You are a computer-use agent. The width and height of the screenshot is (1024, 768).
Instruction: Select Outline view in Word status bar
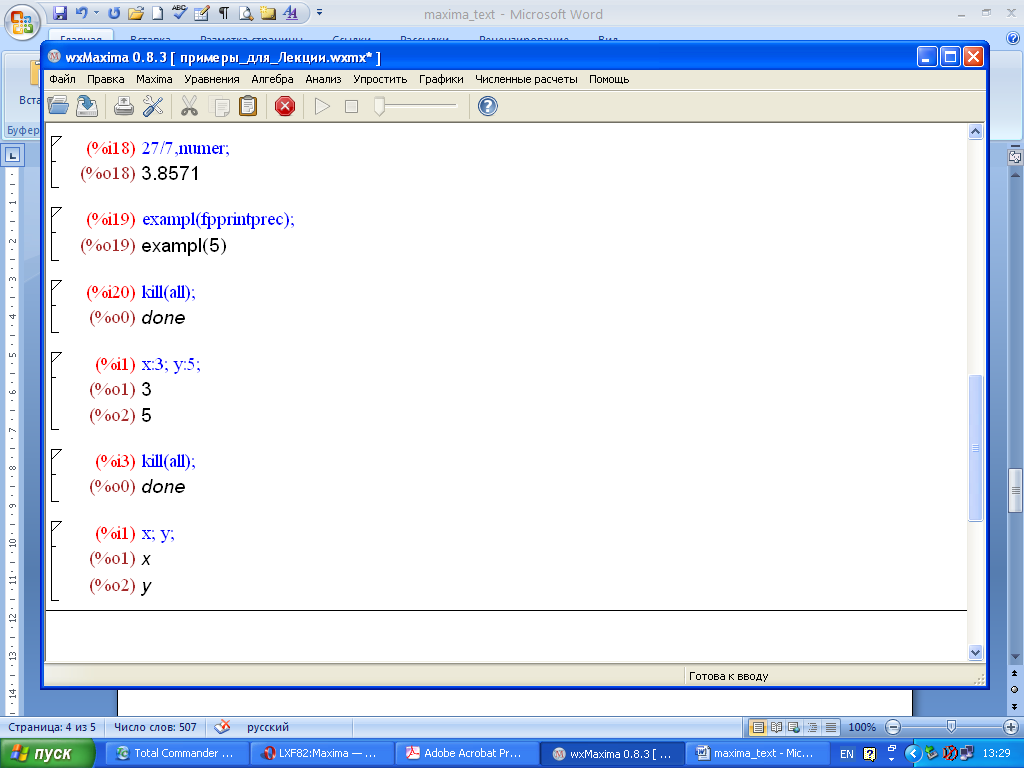[812, 727]
